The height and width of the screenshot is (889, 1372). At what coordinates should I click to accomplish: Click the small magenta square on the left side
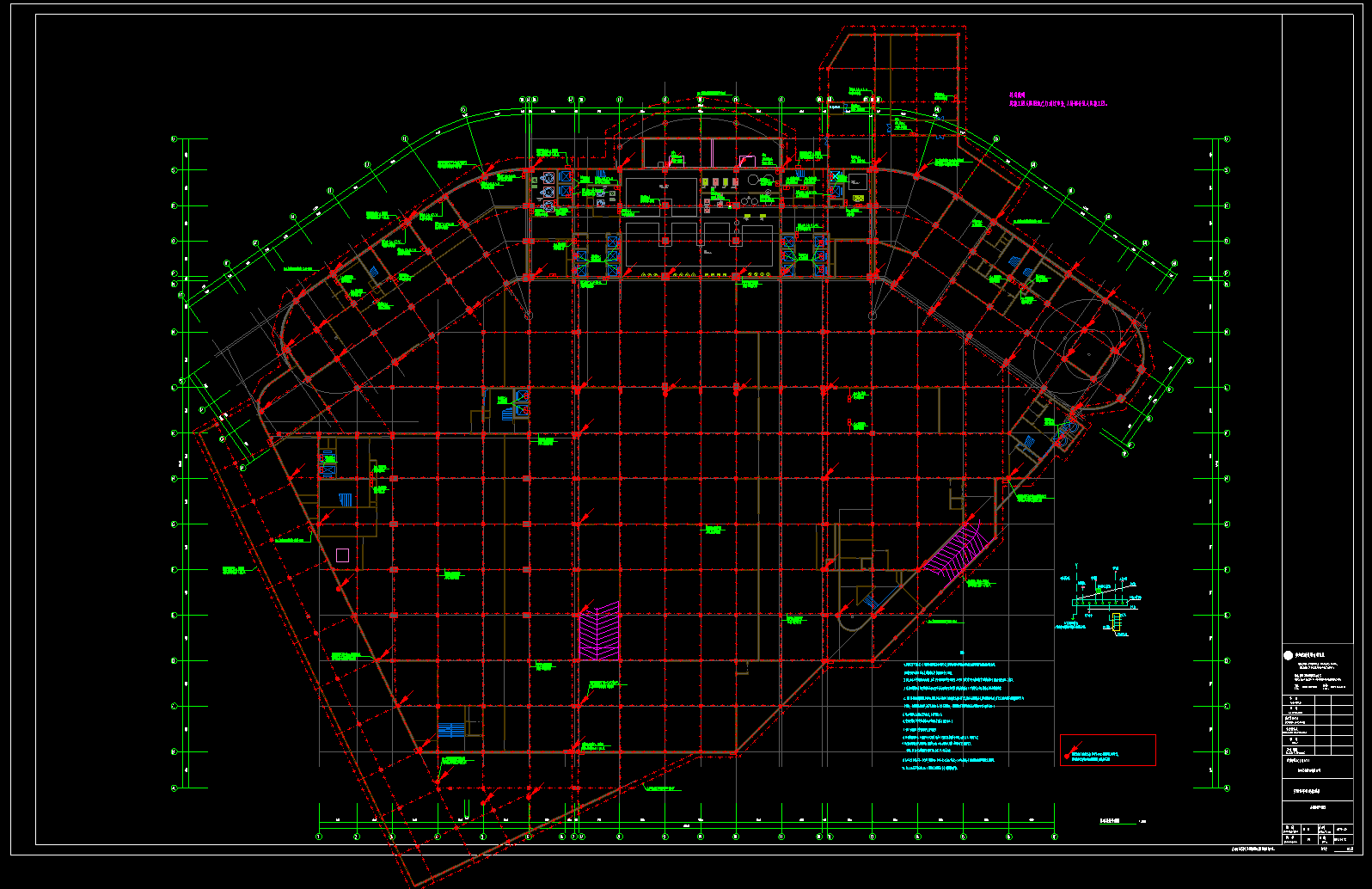pos(342,555)
